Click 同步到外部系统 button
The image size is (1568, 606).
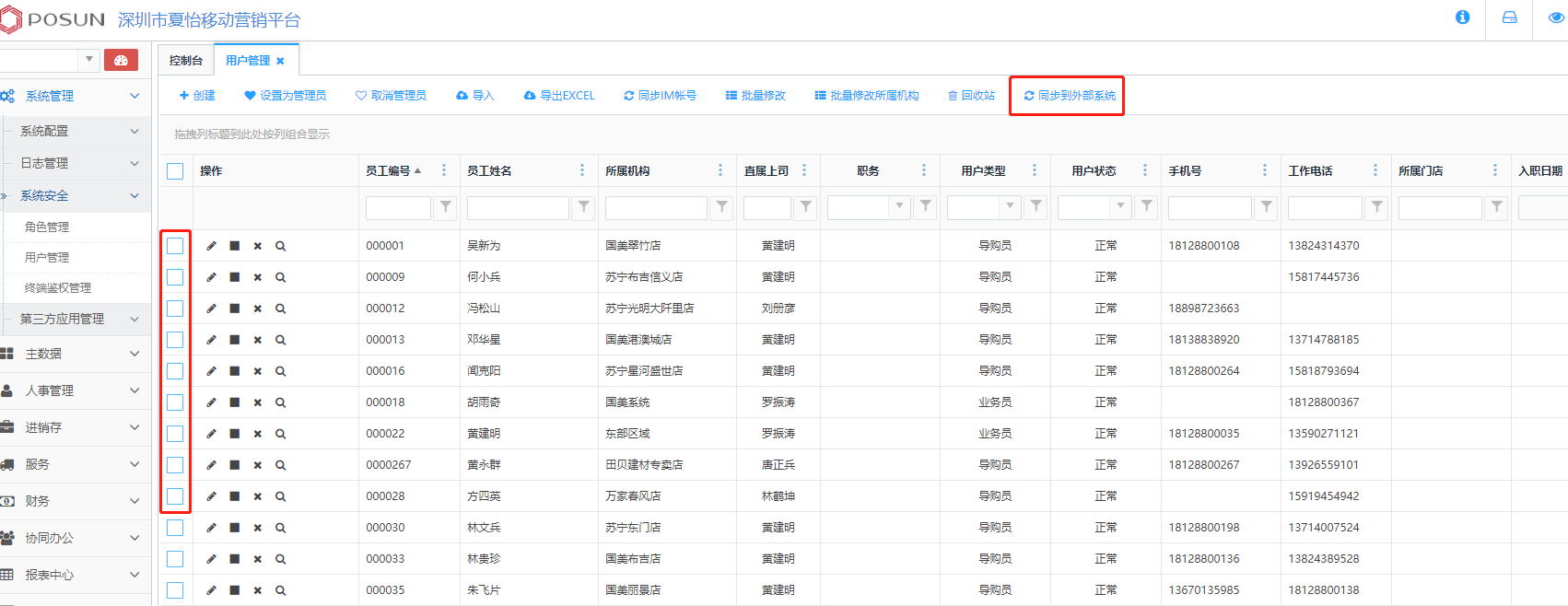tap(1069, 96)
